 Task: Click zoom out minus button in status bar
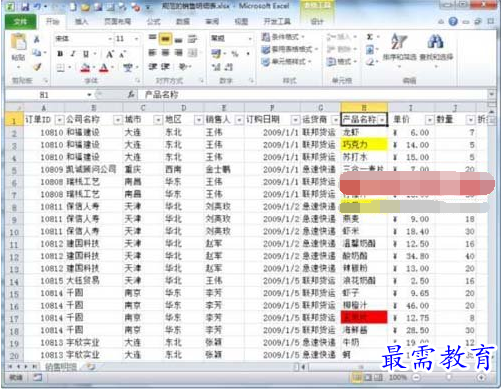pos(416,377)
